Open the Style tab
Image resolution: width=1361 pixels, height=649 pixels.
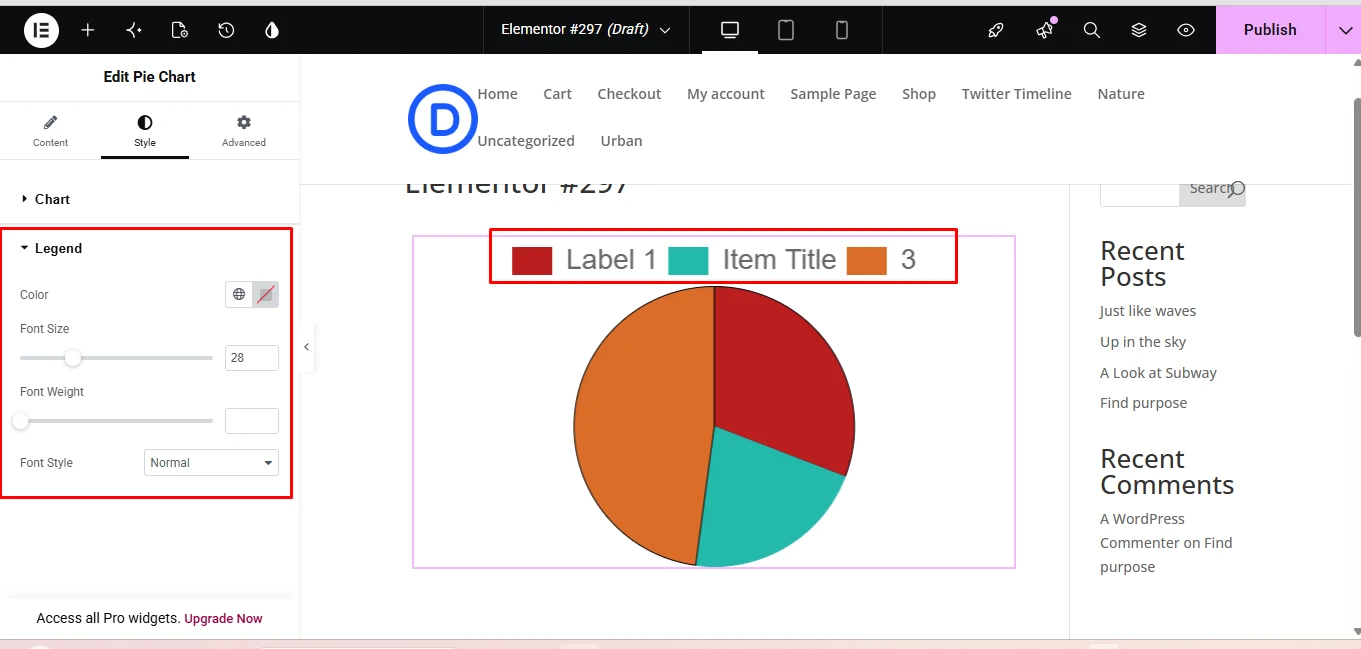145,130
